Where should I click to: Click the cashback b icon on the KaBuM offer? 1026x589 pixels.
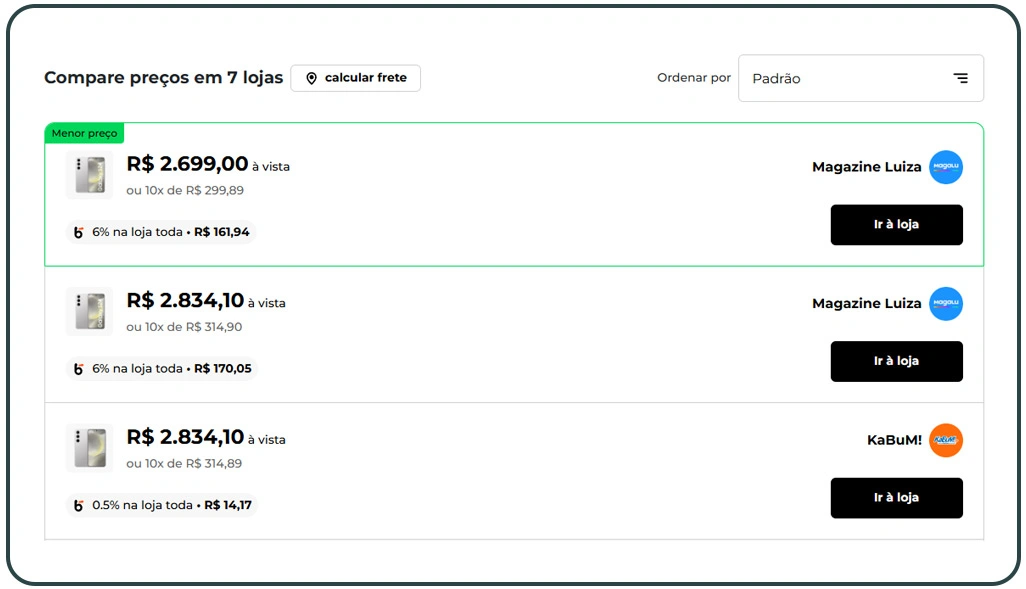point(78,505)
